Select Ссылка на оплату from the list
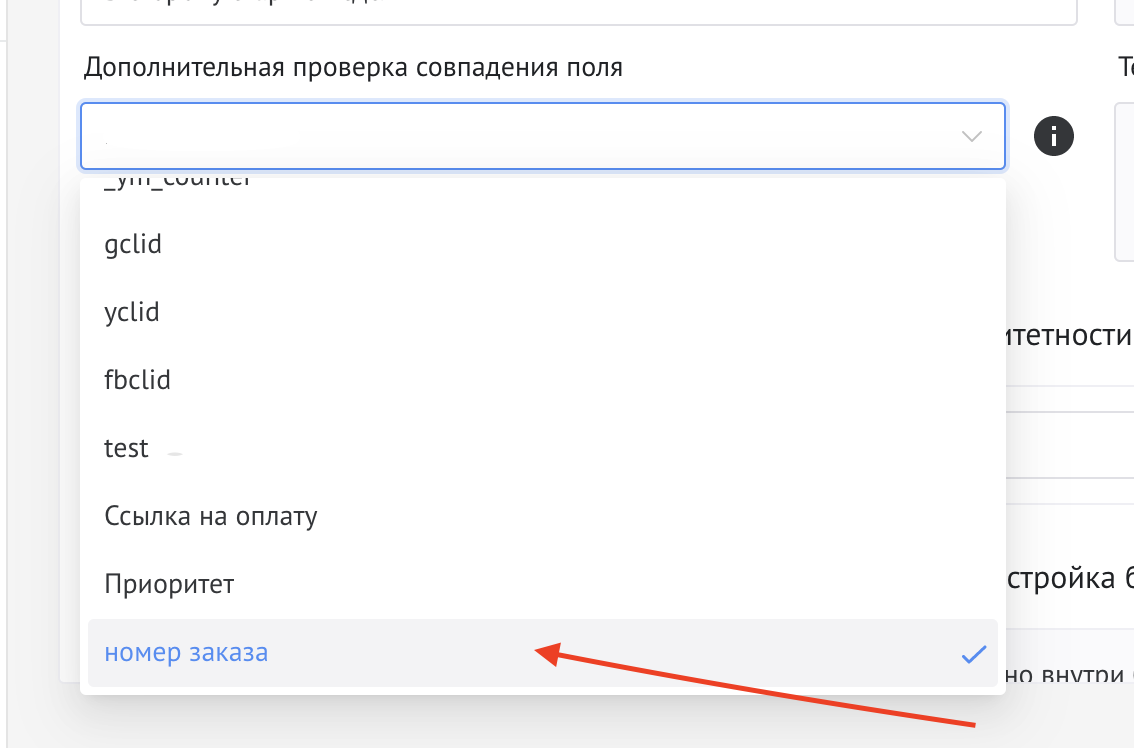This screenshot has height=748, width=1134. [x=211, y=517]
